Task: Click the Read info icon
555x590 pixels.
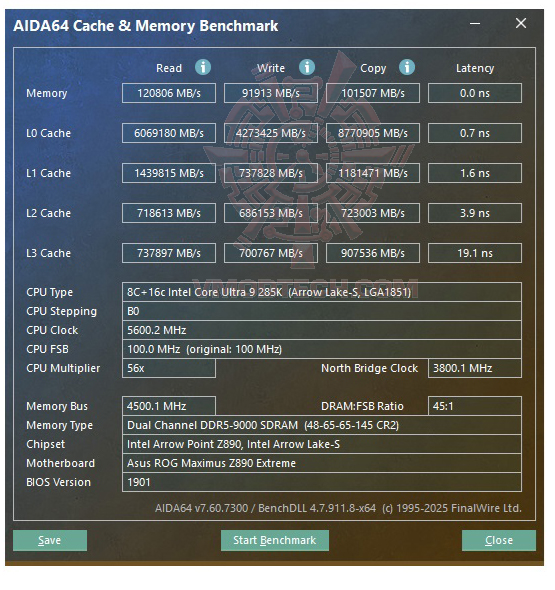Action: (x=203, y=67)
